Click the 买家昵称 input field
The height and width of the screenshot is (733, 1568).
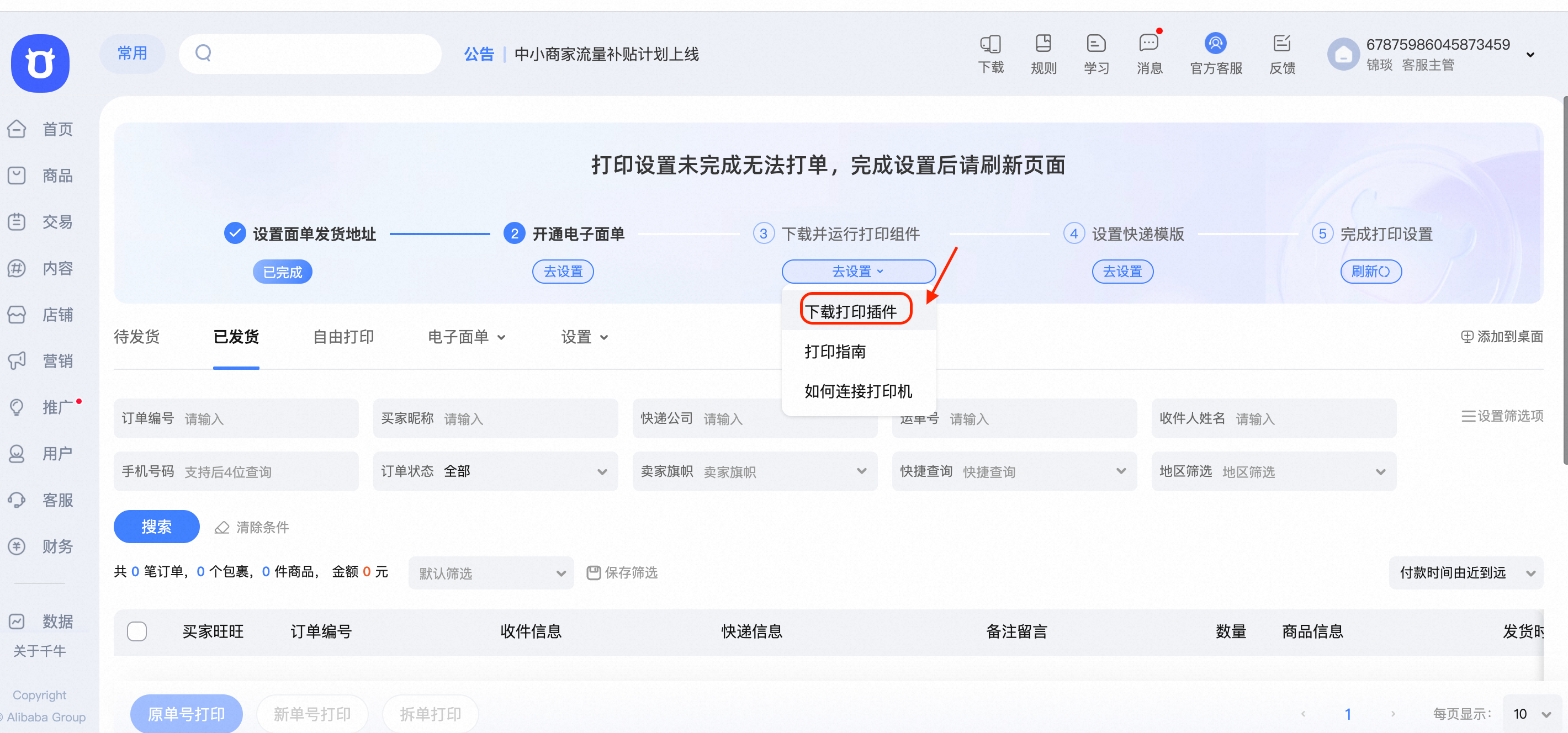tap(495, 418)
